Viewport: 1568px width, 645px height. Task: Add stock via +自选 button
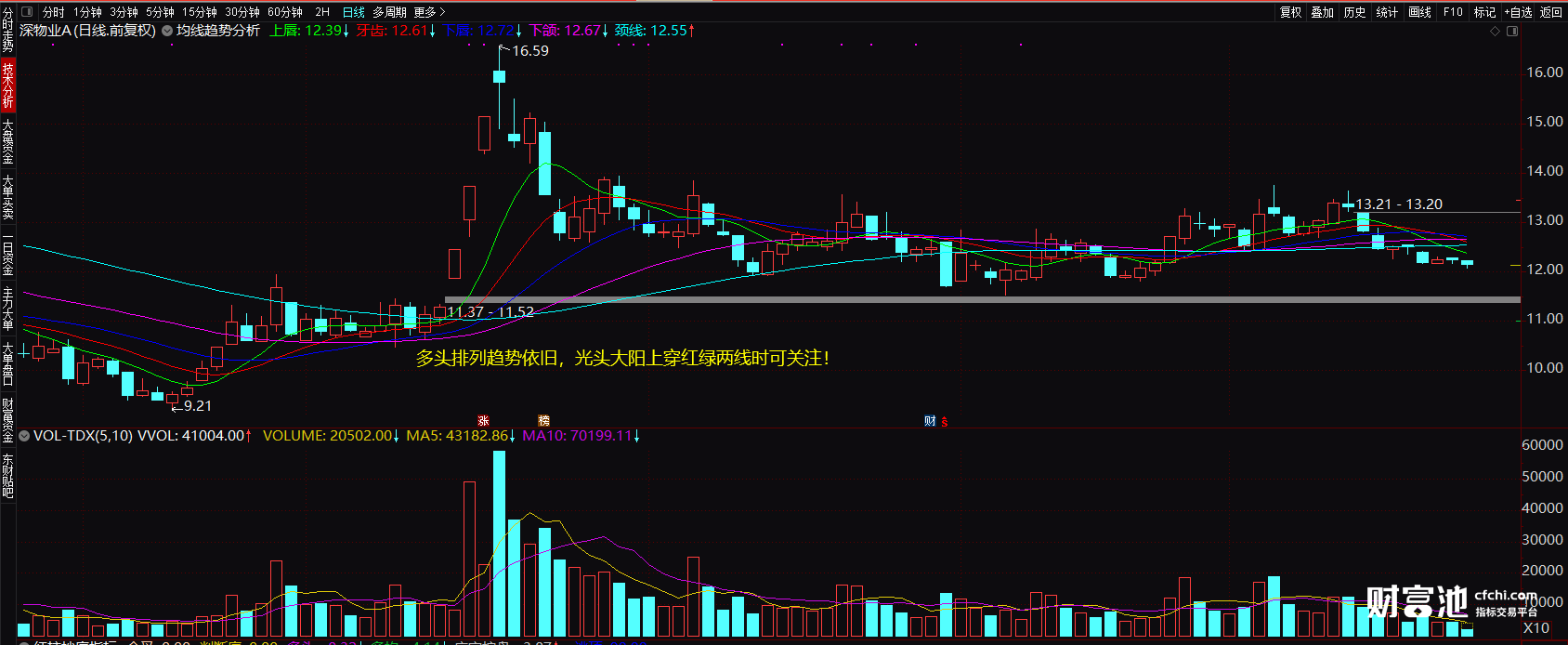pos(1518,12)
